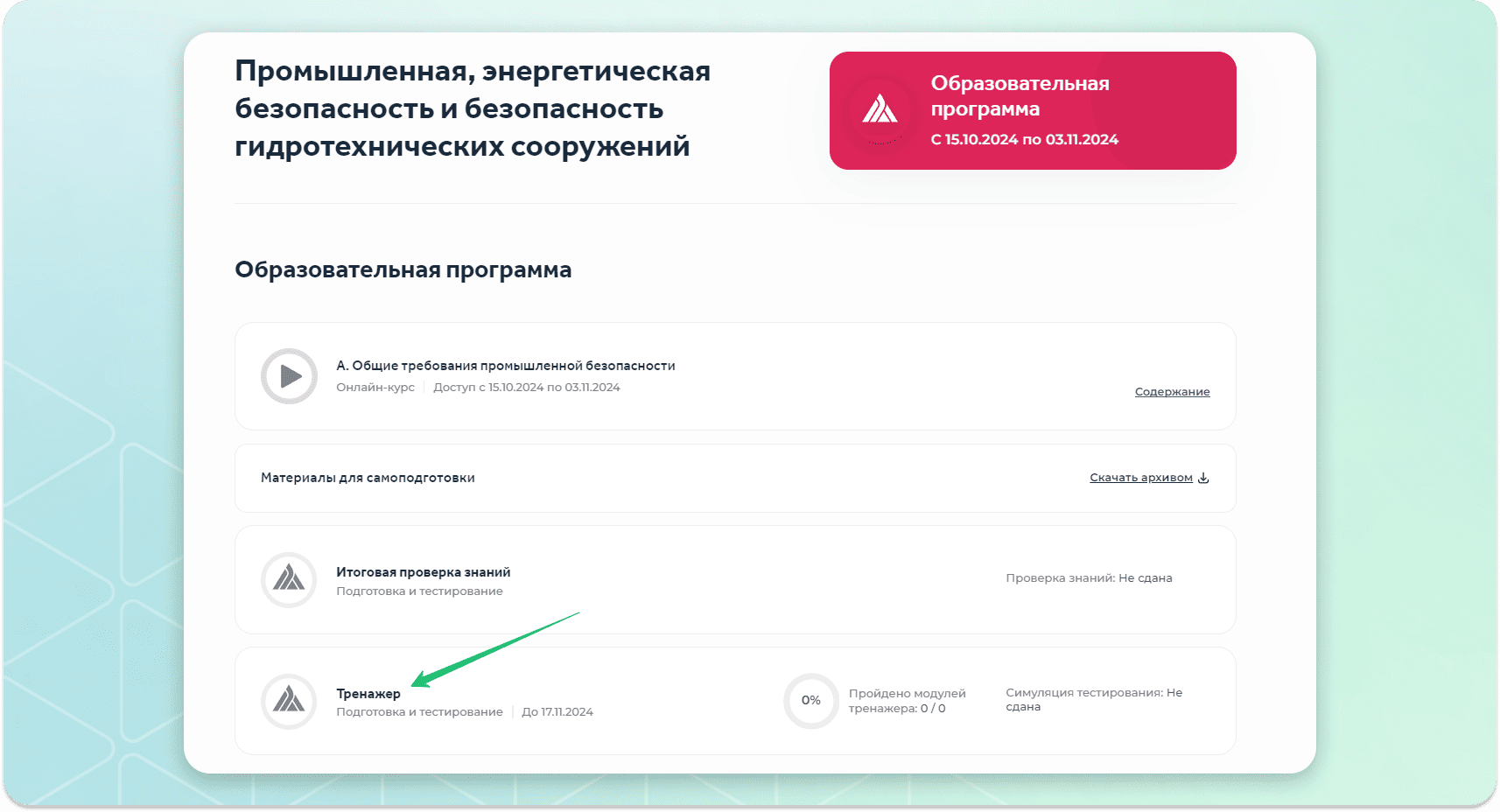
Task: Click the Итоговая проверка знаний mountain icon
Action: click(x=289, y=579)
